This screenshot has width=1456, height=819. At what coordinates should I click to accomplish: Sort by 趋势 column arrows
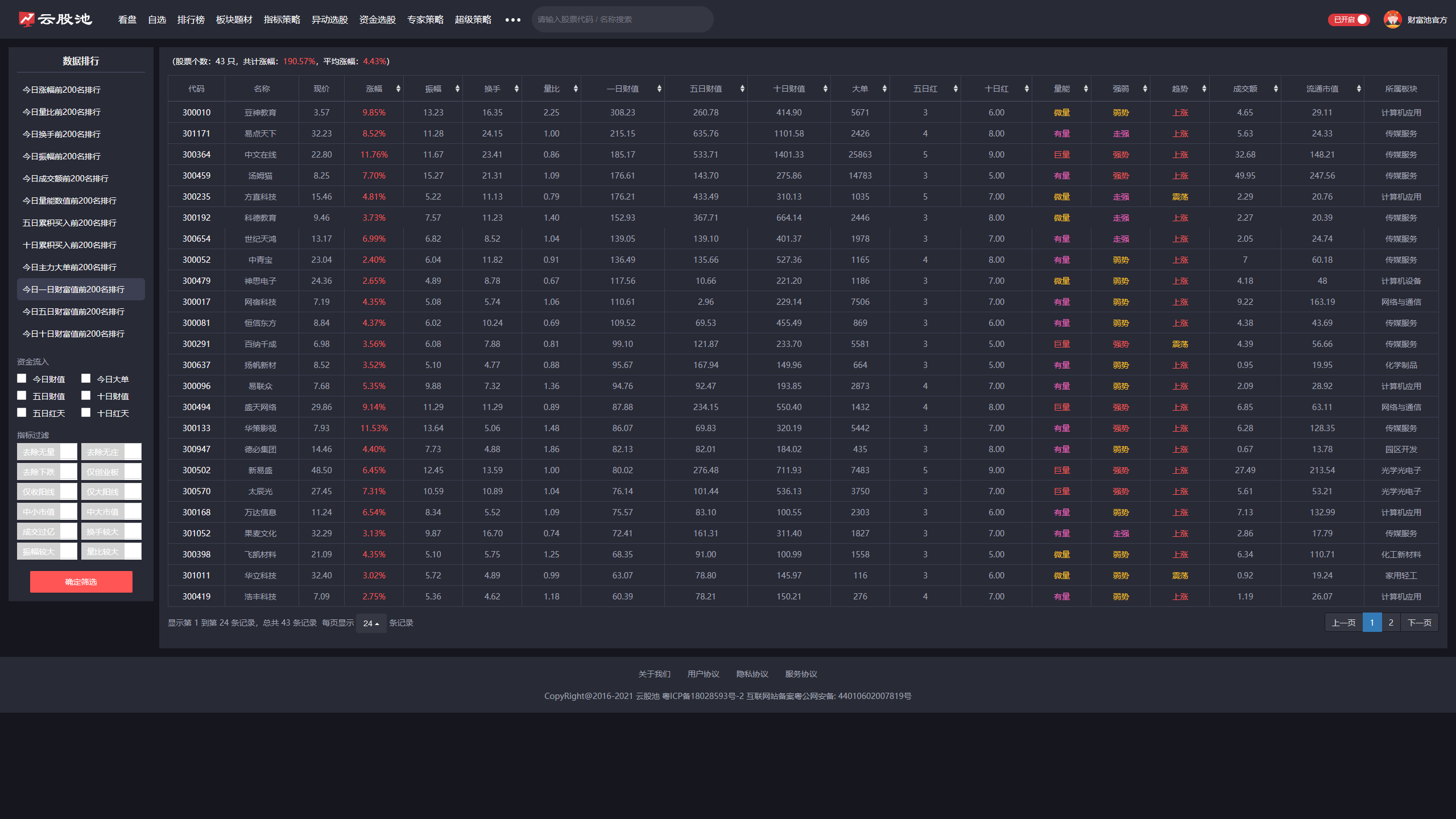click(1204, 89)
